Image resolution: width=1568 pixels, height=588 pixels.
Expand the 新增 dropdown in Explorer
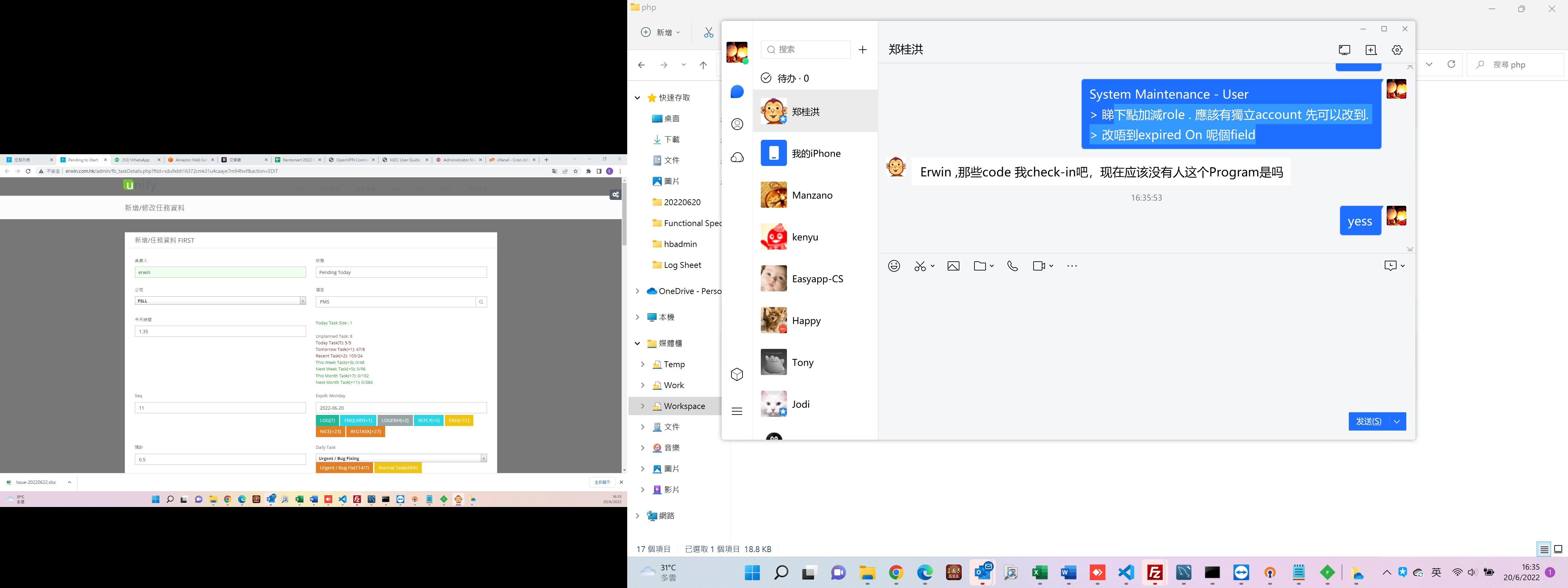[x=661, y=32]
